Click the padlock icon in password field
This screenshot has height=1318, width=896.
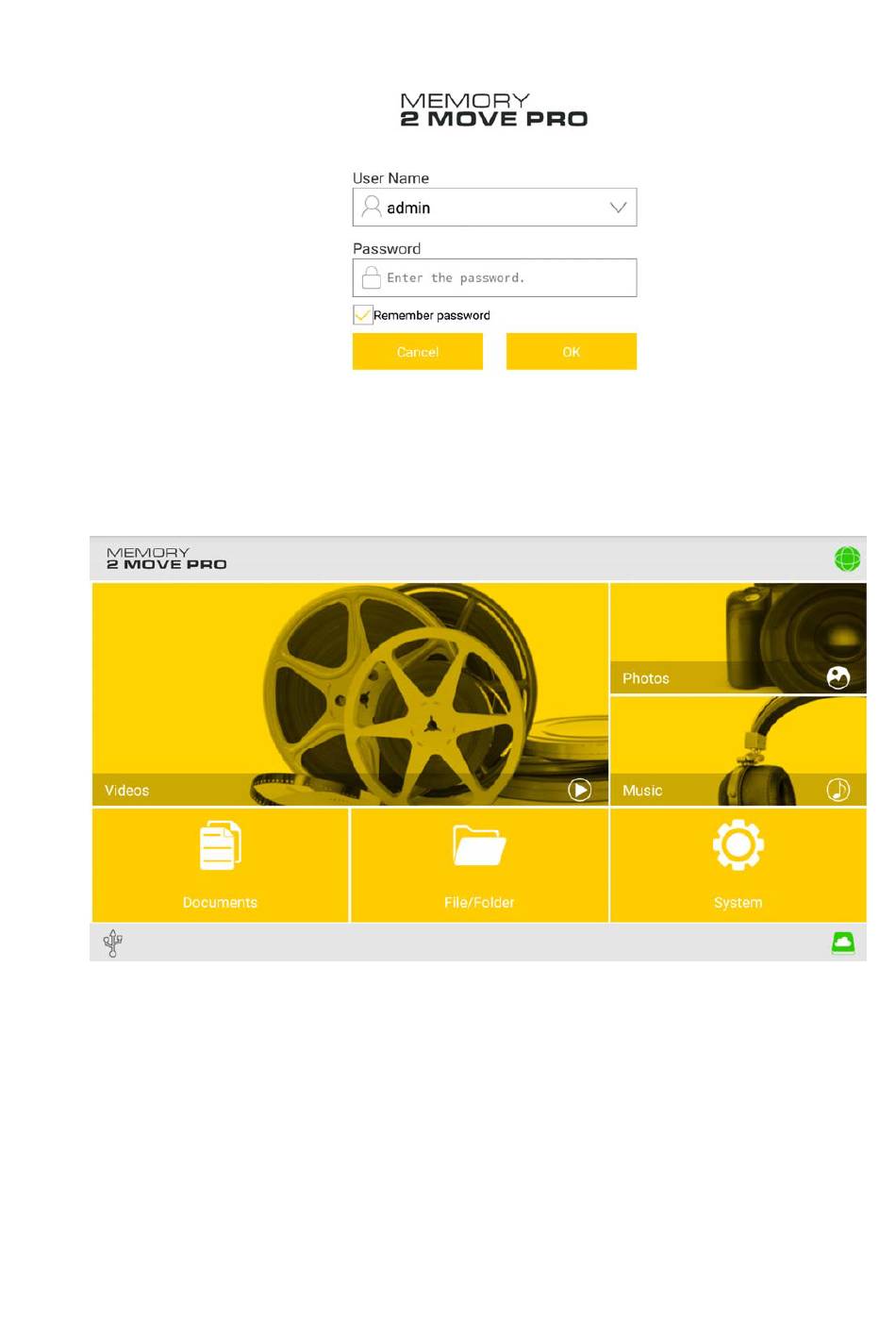pyautogui.click(x=372, y=277)
